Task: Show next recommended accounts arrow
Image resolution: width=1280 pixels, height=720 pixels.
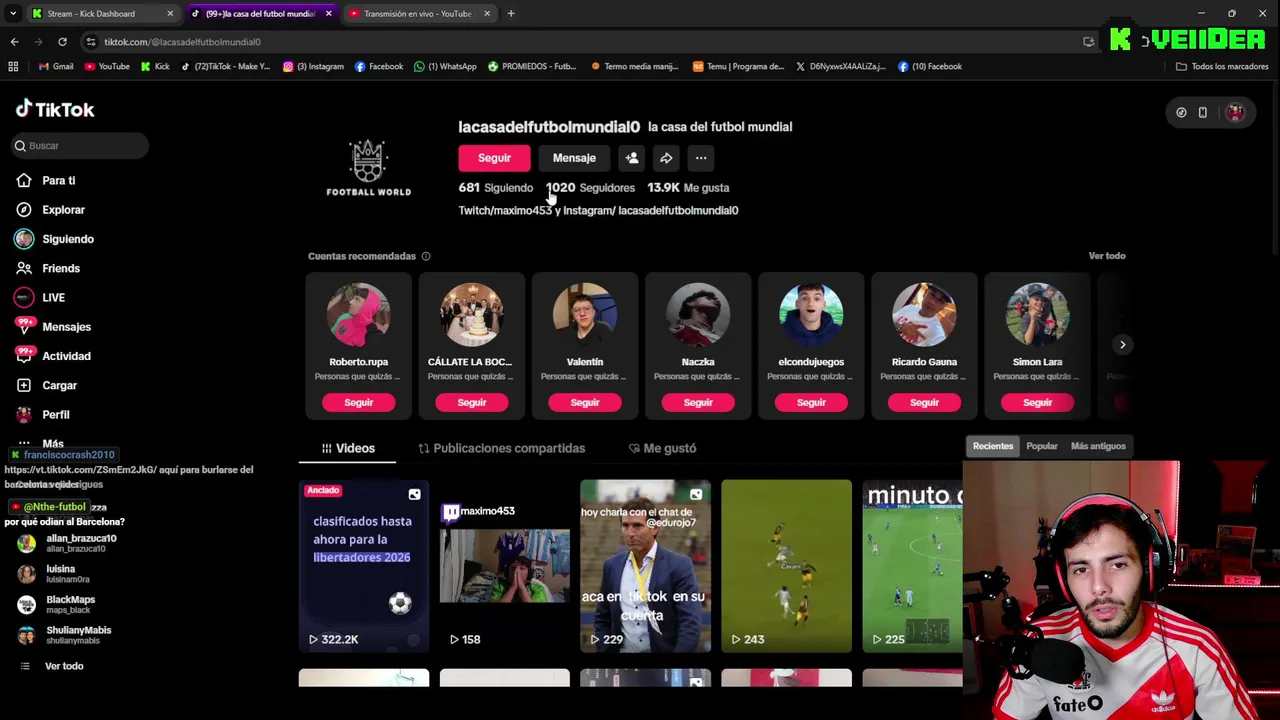Action: point(1122,345)
